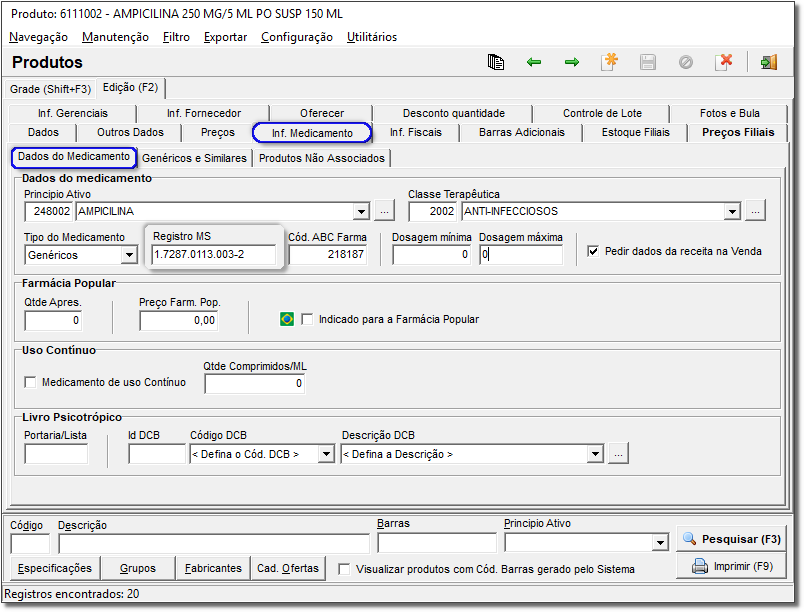804x612 pixels.
Task: Click the Fabricantes button
Action: (x=213, y=568)
